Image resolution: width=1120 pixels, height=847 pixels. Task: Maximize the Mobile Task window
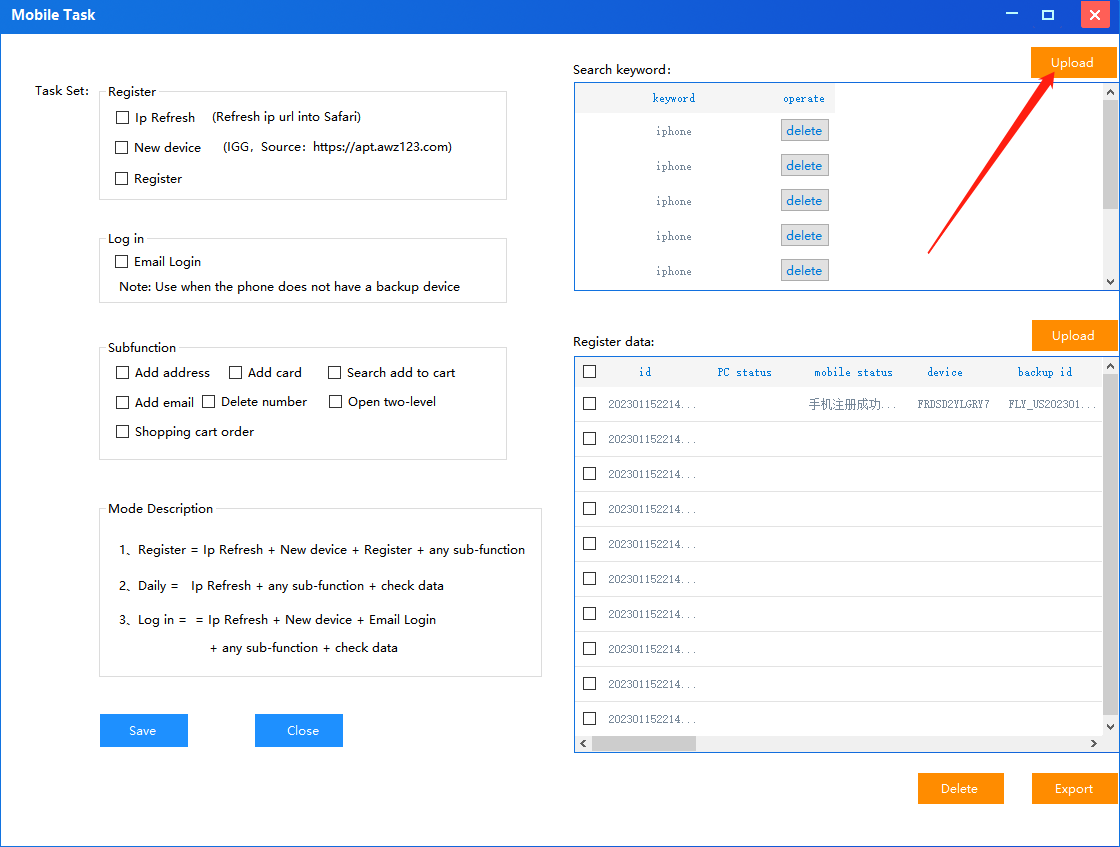click(1048, 14)
